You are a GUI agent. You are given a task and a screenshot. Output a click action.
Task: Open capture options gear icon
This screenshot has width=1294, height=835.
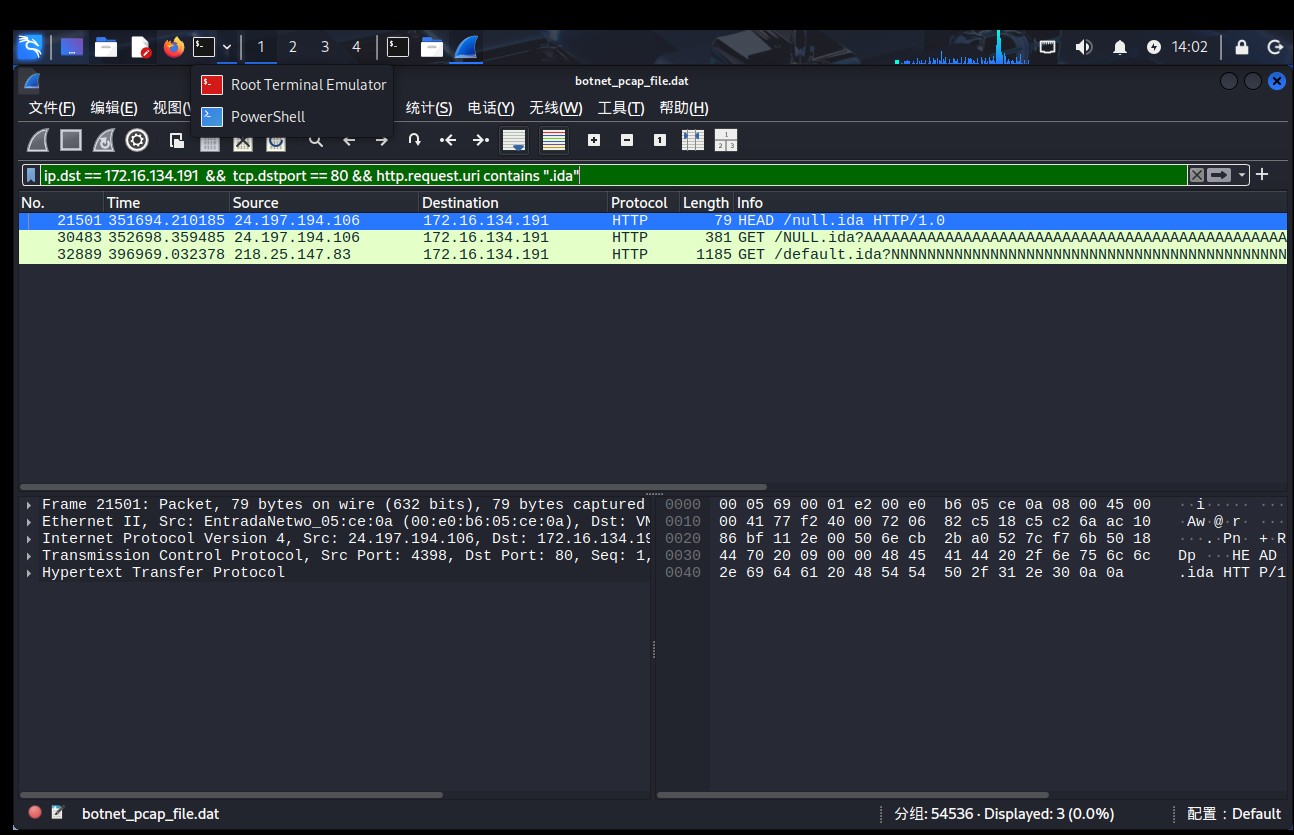pos(137,140)
